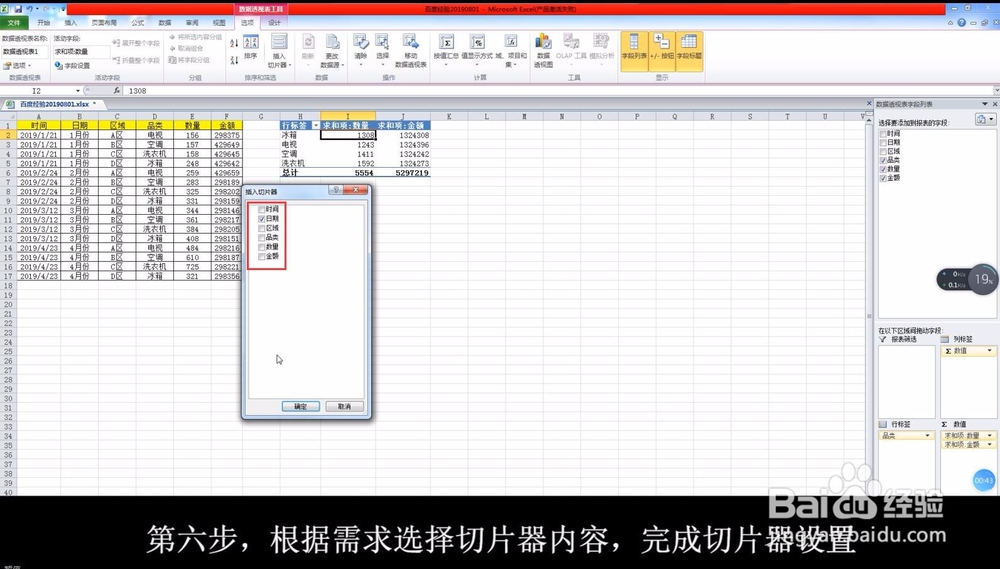Expand 品类 dropdown in Row Labels area
The width and height of the screenshot is (1000, 569).
[x=927, y=435]
